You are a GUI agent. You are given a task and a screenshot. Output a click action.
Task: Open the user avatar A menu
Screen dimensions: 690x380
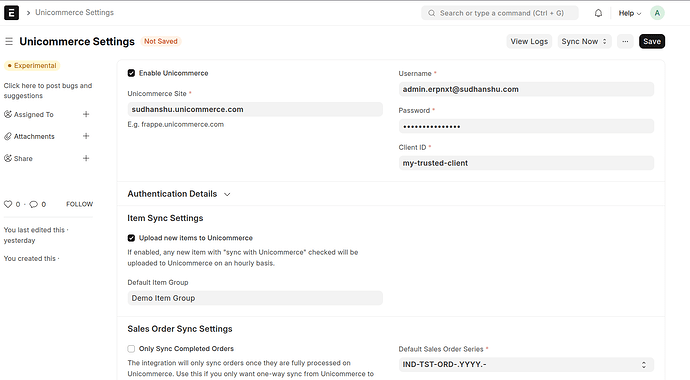click(x=657, y=13)
